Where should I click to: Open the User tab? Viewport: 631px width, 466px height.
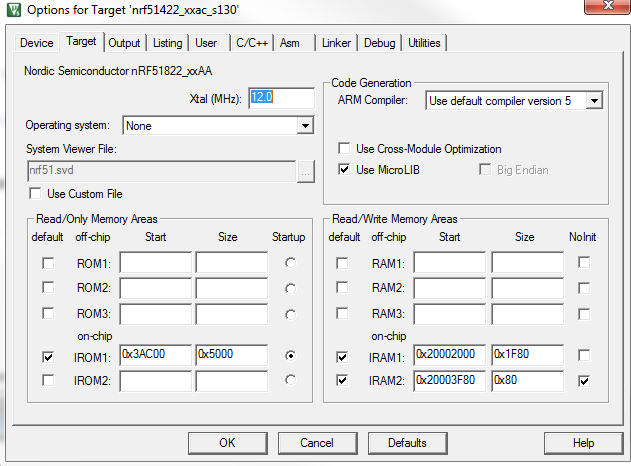pyautogui.click(x=206, y=43)
